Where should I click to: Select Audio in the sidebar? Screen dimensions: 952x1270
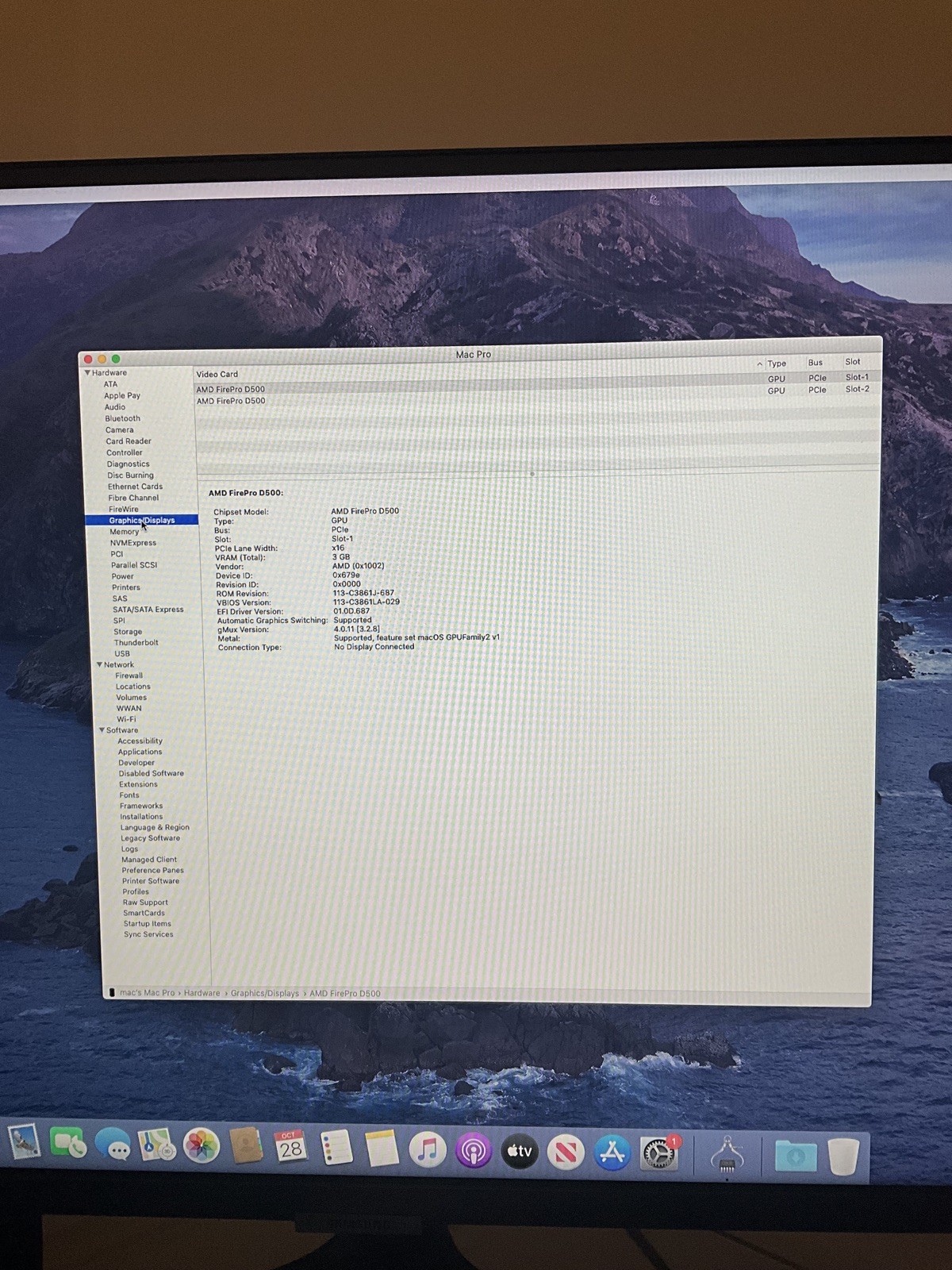(115, 407)
